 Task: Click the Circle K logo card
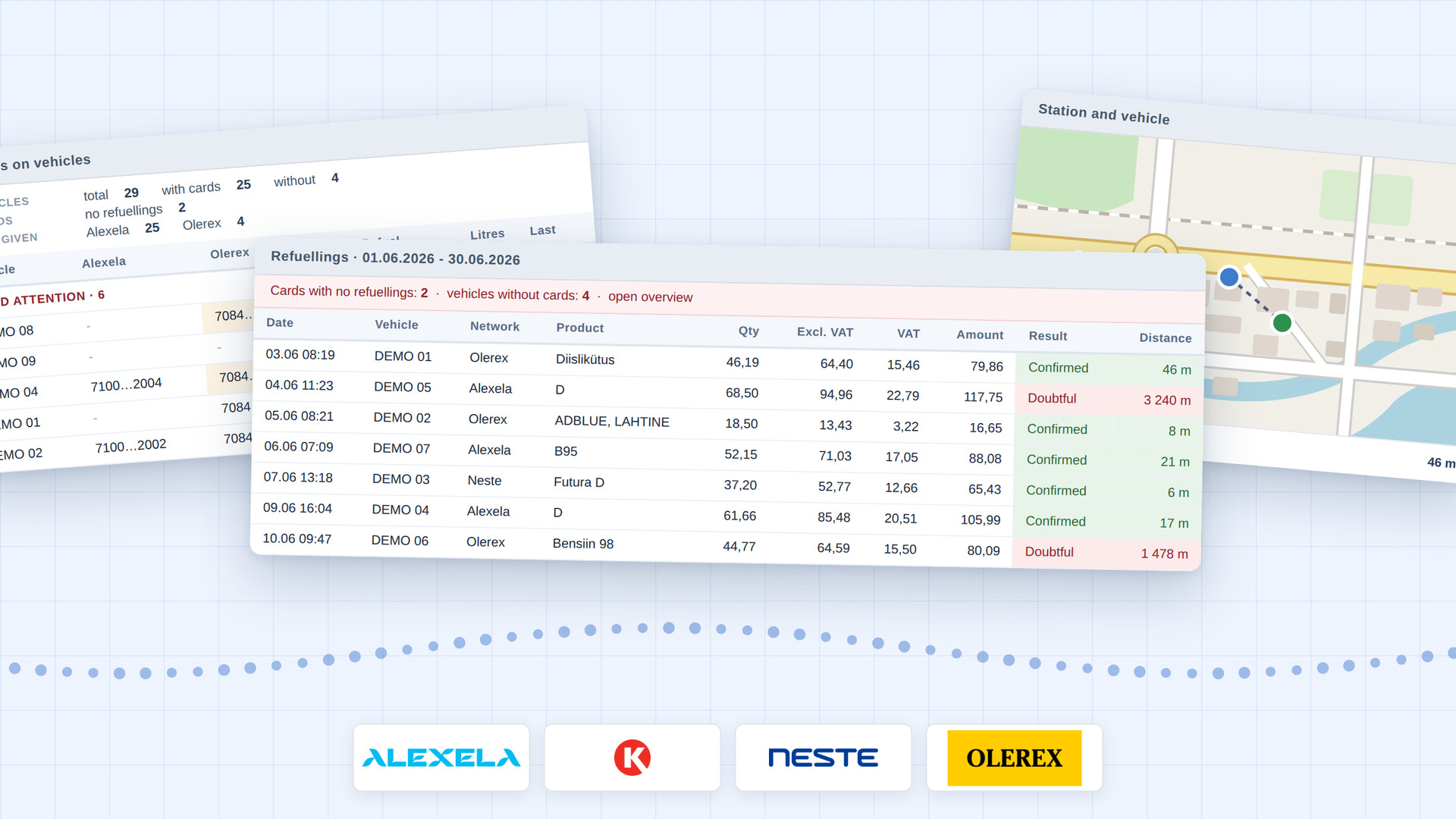click(x=632, y=758)
